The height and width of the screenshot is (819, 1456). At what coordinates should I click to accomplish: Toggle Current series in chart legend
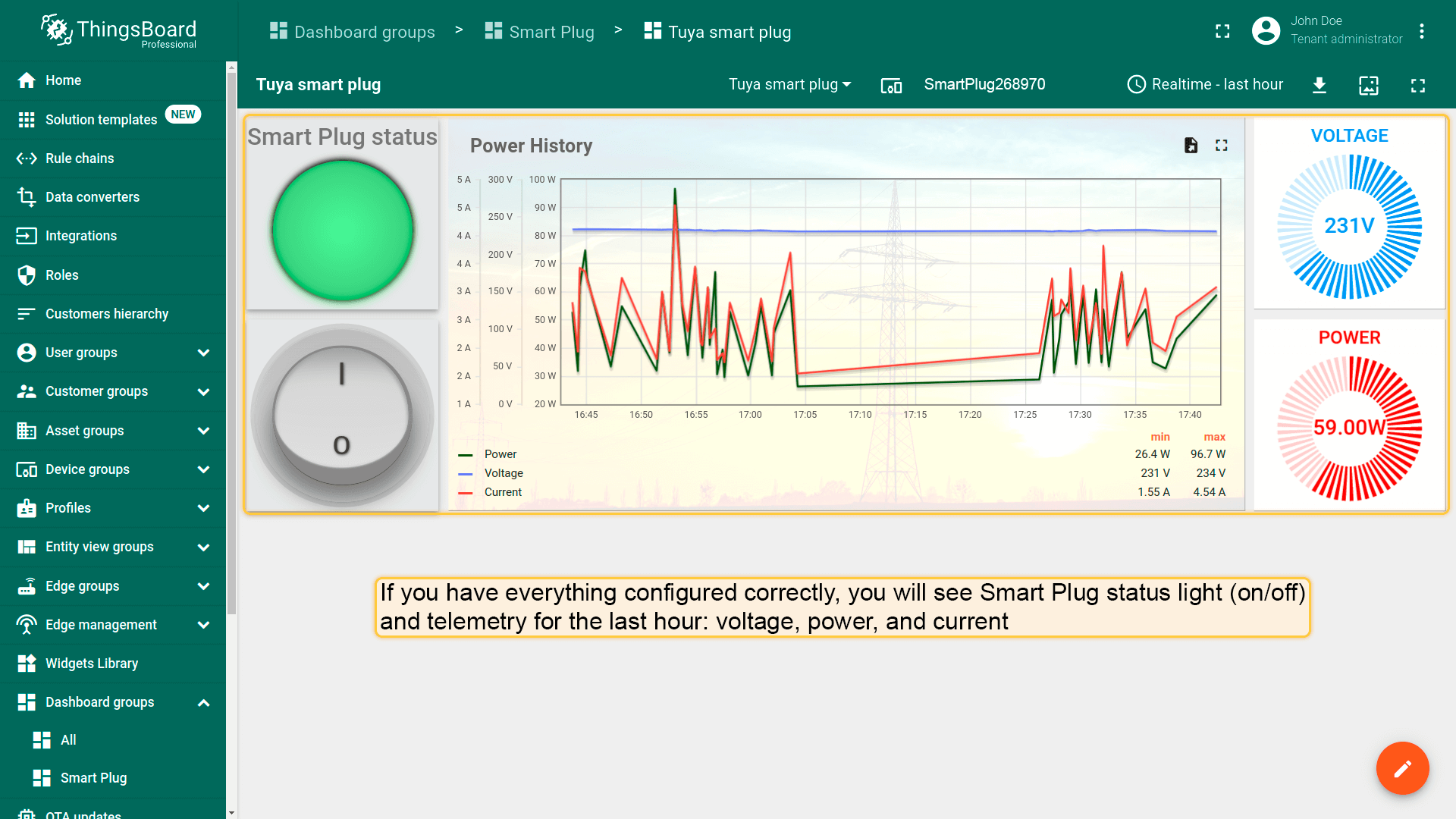[503, 492]
